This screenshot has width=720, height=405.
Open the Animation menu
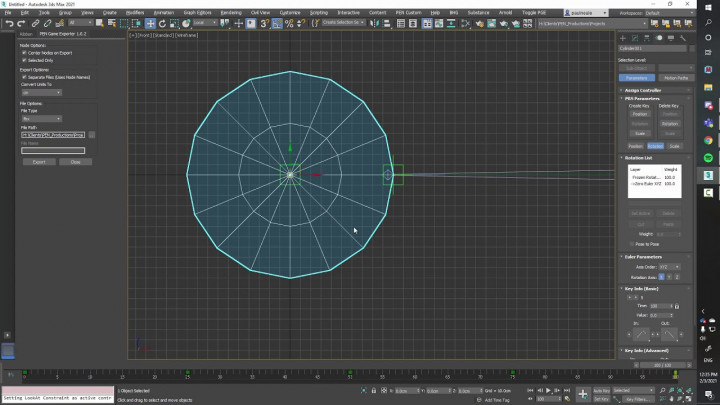163,13
